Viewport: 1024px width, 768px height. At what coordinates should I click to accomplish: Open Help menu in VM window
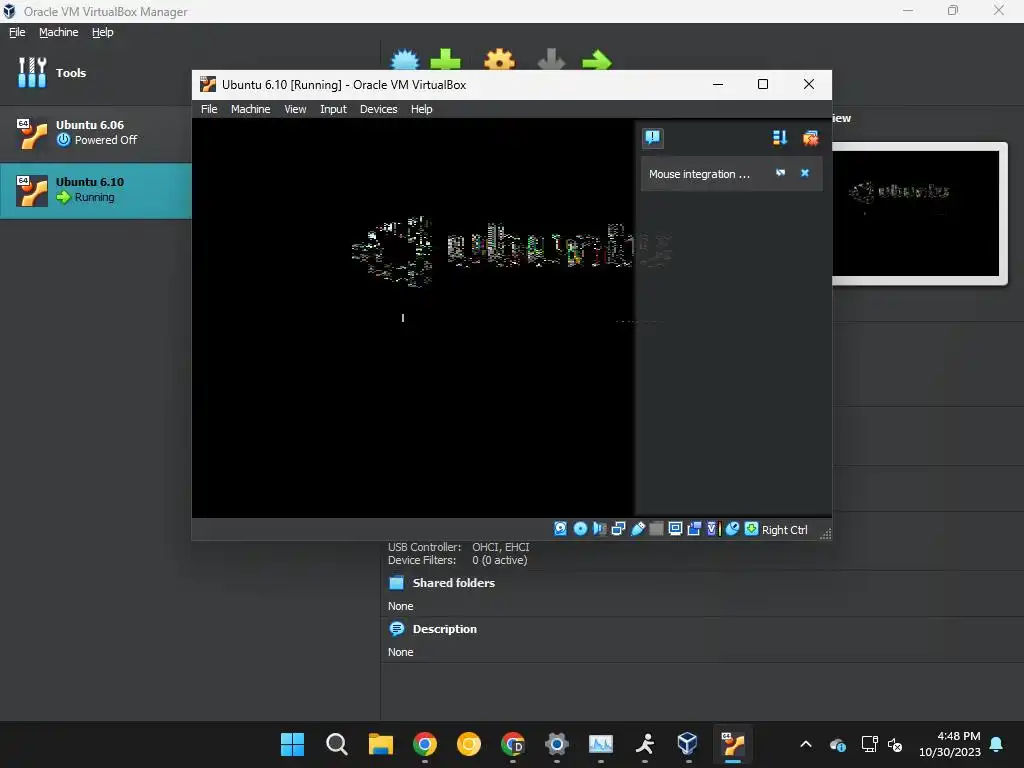click(421, 109)
